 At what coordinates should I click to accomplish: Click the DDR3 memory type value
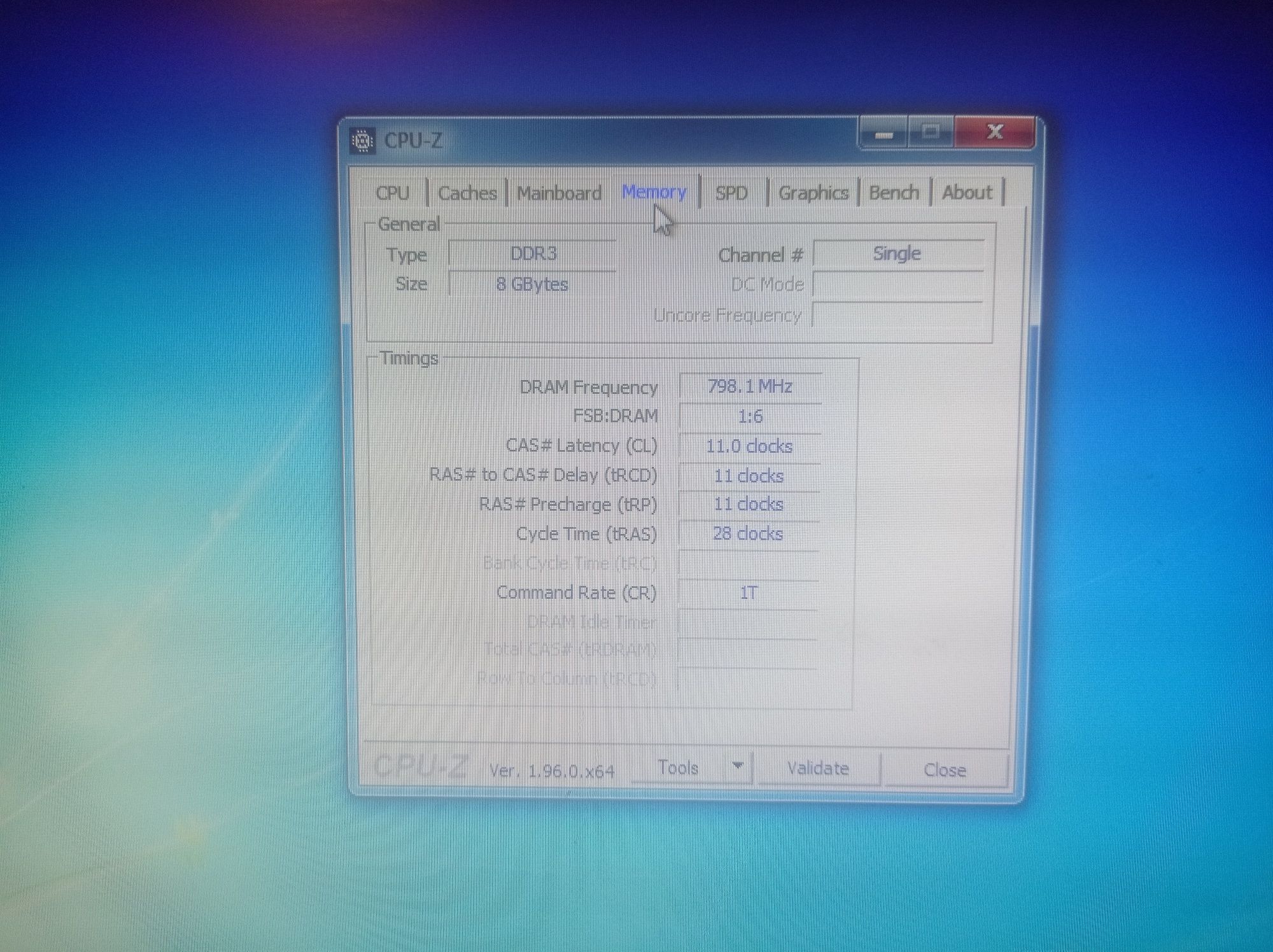coord(533,254)
